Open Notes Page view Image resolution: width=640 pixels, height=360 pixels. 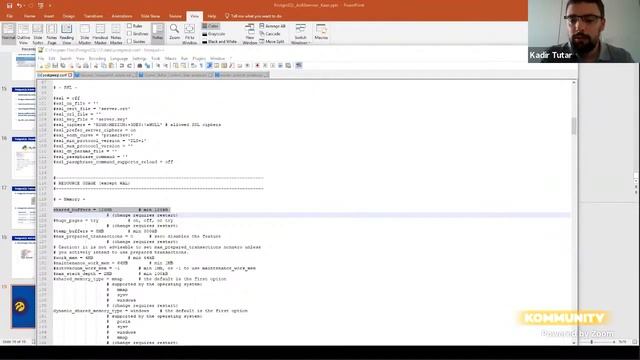(51, 34)
